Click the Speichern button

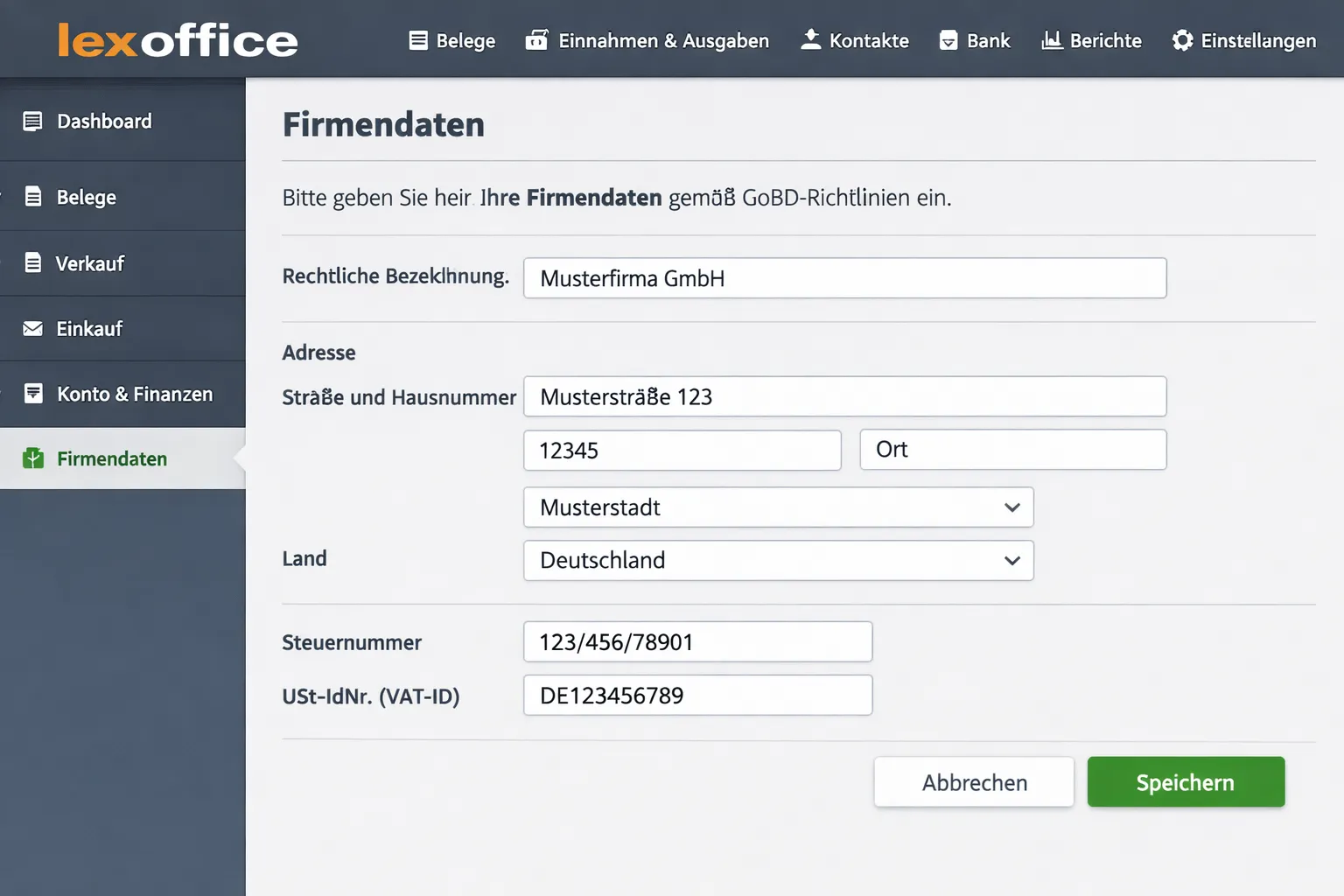1186,781
